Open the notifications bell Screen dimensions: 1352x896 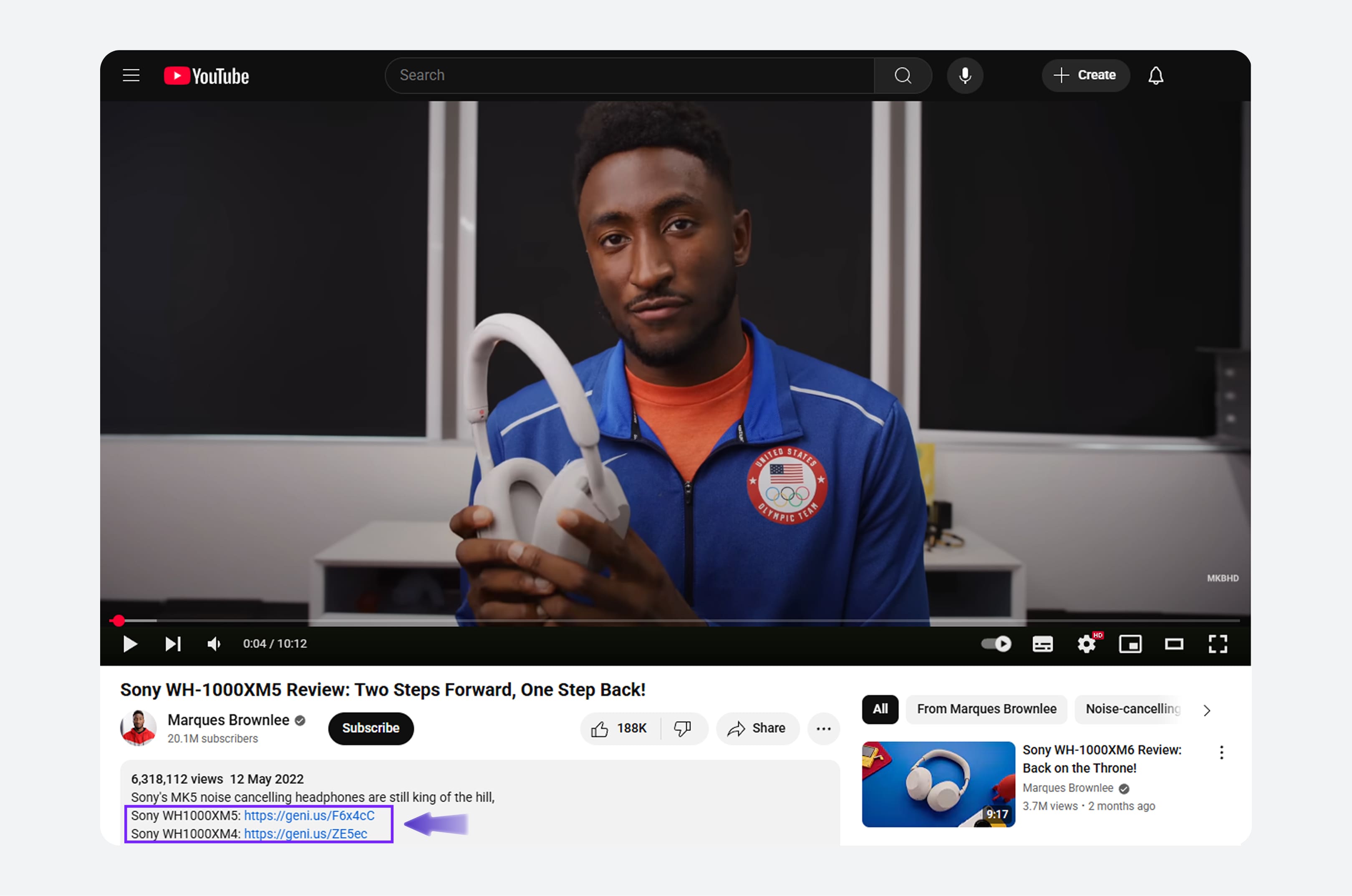coord(1155,76)
